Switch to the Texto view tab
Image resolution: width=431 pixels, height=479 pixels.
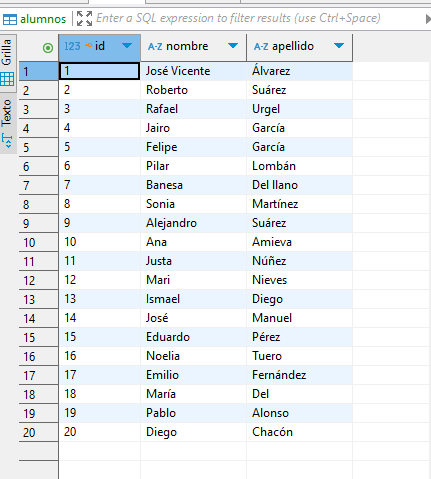click(7, 121)
